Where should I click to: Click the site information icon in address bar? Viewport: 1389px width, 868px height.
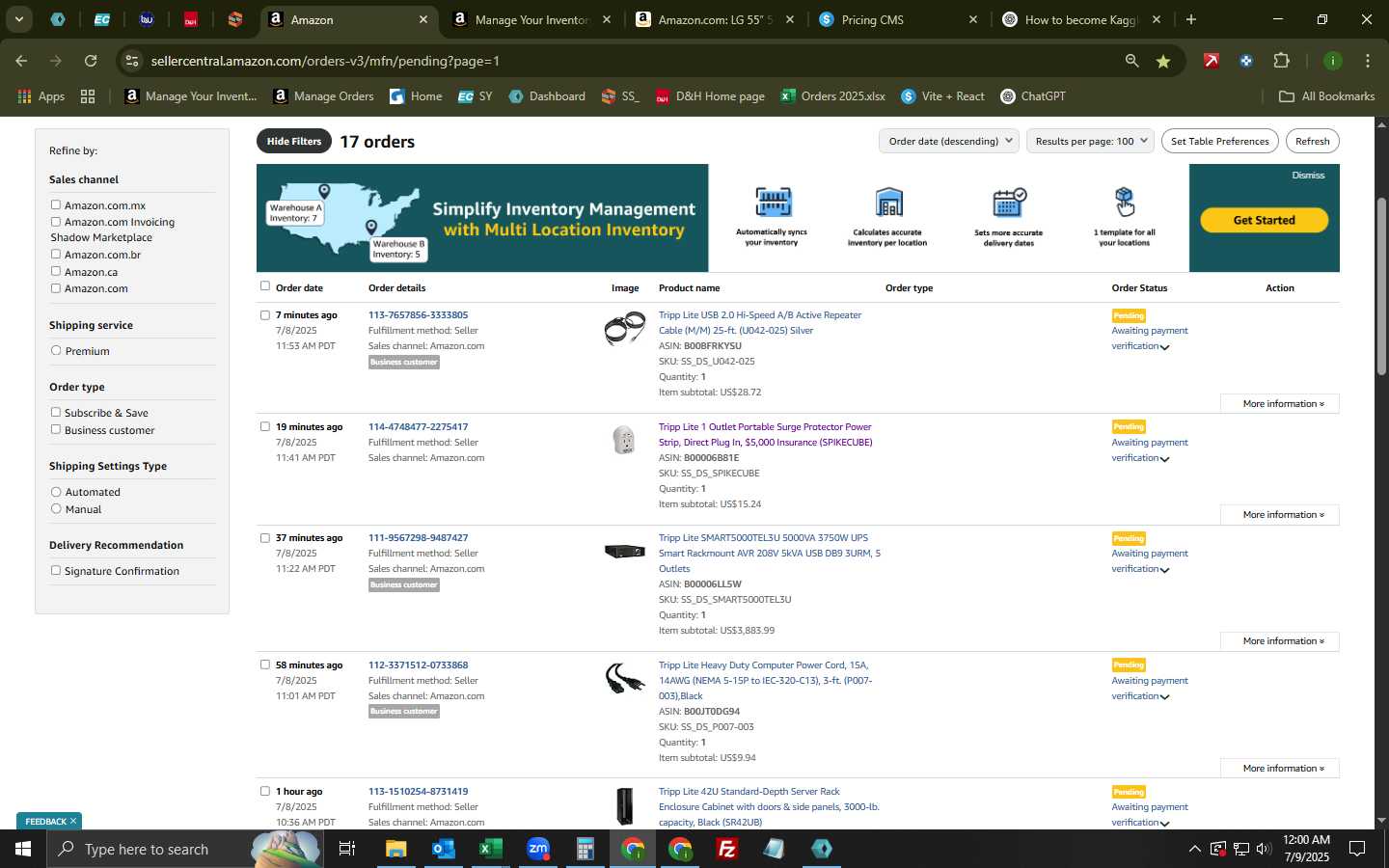132,61
